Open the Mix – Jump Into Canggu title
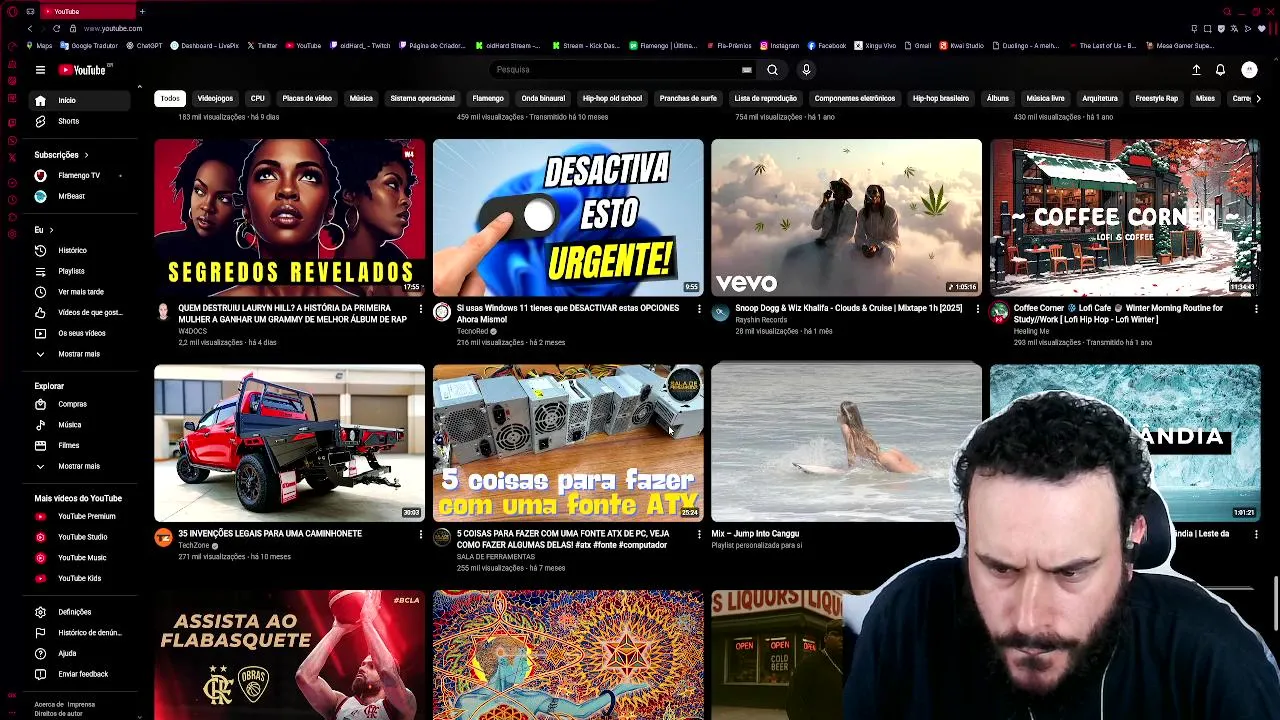The image size is (1280, 720). tap(755, 534)
